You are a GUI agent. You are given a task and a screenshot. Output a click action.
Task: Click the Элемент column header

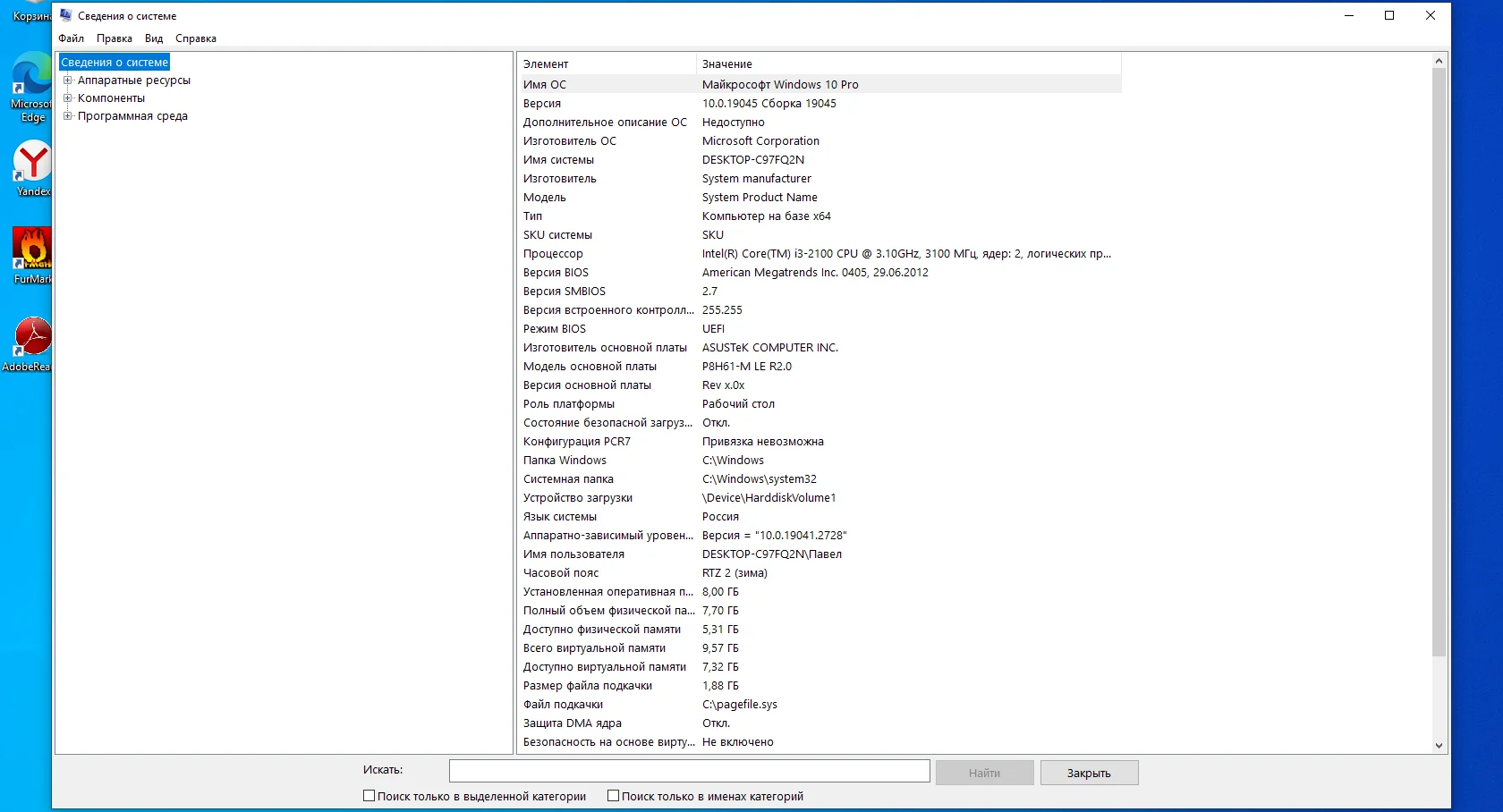607,64
